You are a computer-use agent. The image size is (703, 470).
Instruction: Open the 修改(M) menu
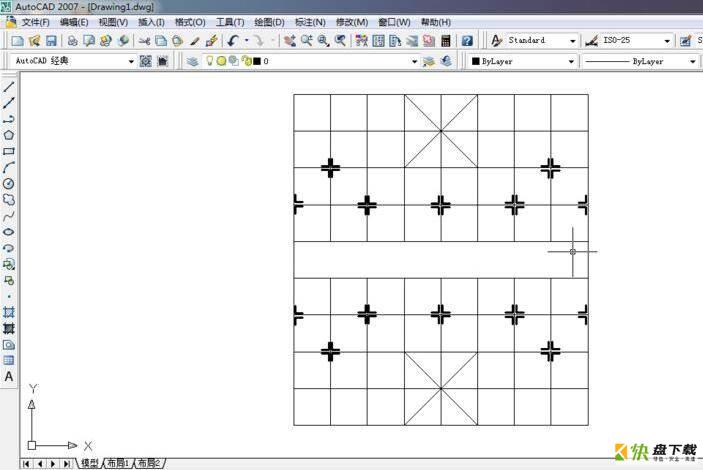352,22
